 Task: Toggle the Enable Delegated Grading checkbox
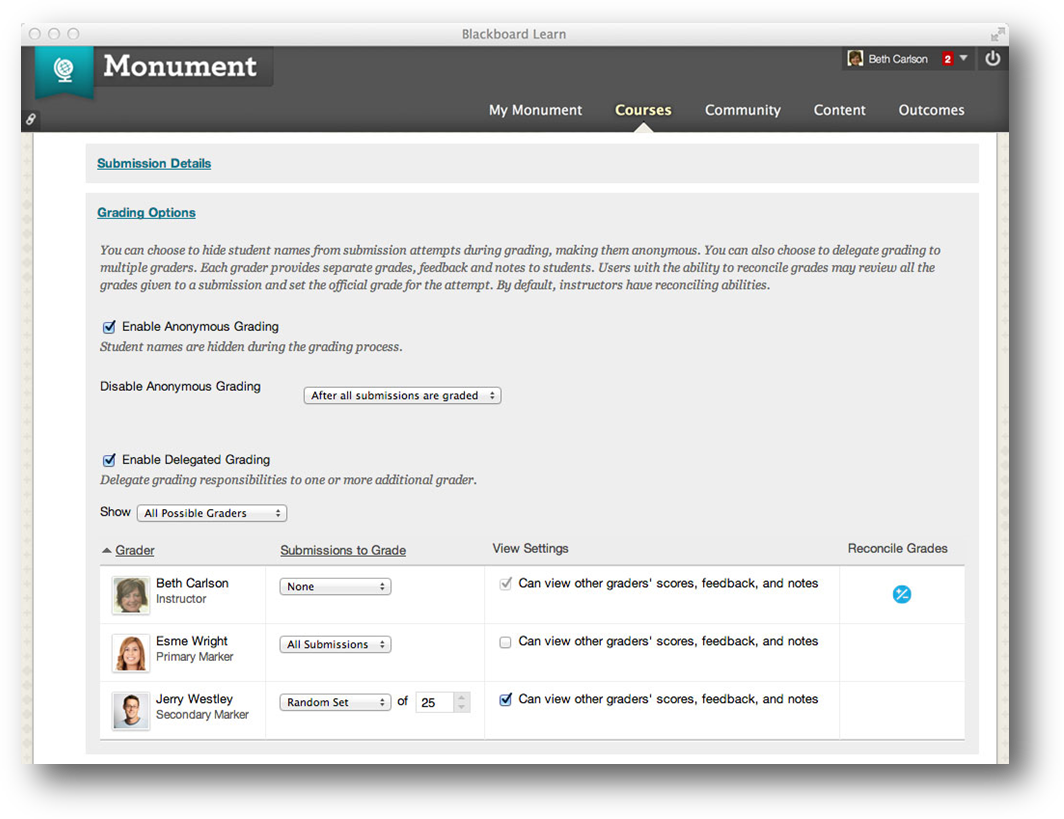(109, 460)
